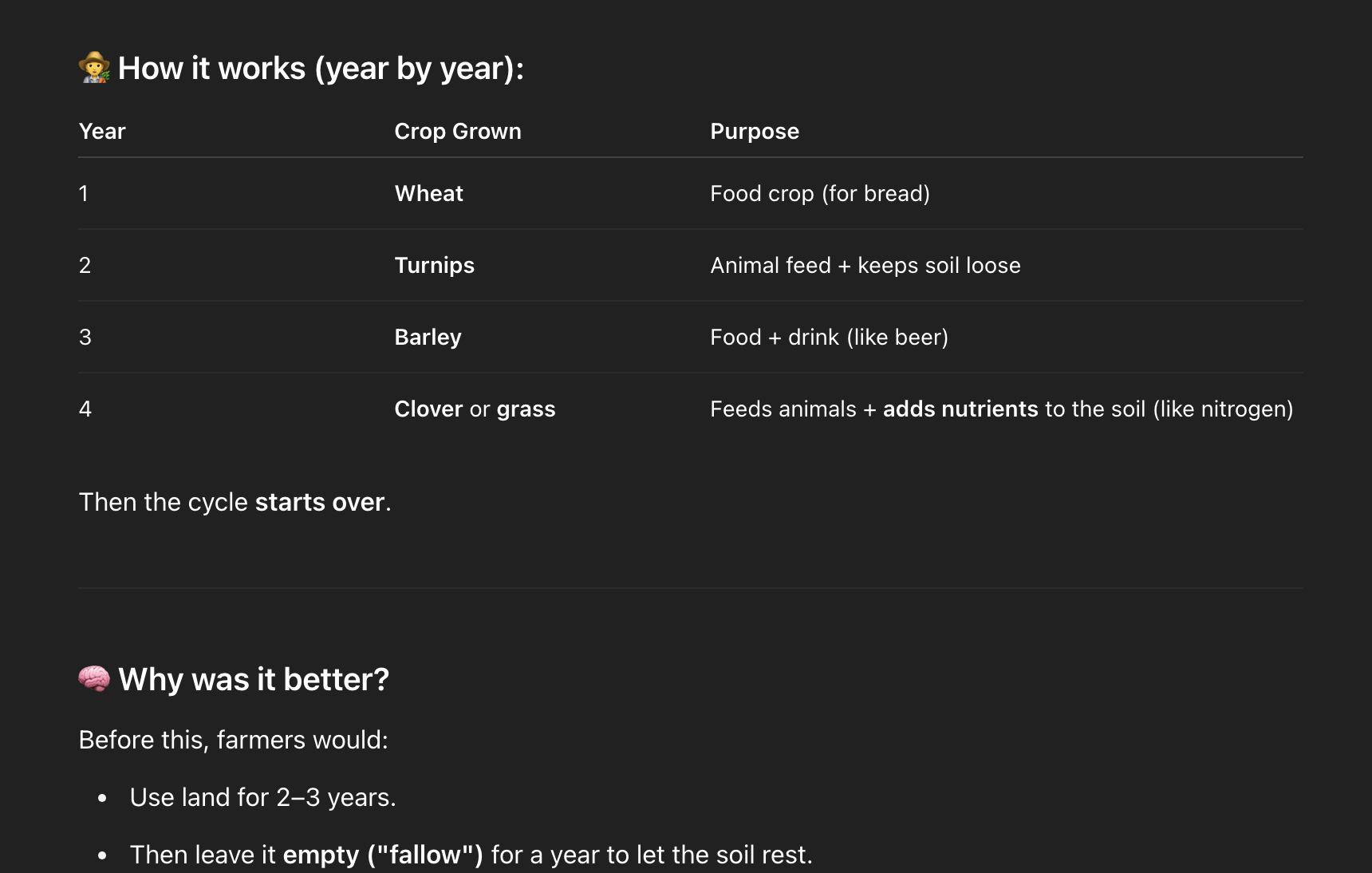Click the bold word 'grass' in the table

pos(526,409)
